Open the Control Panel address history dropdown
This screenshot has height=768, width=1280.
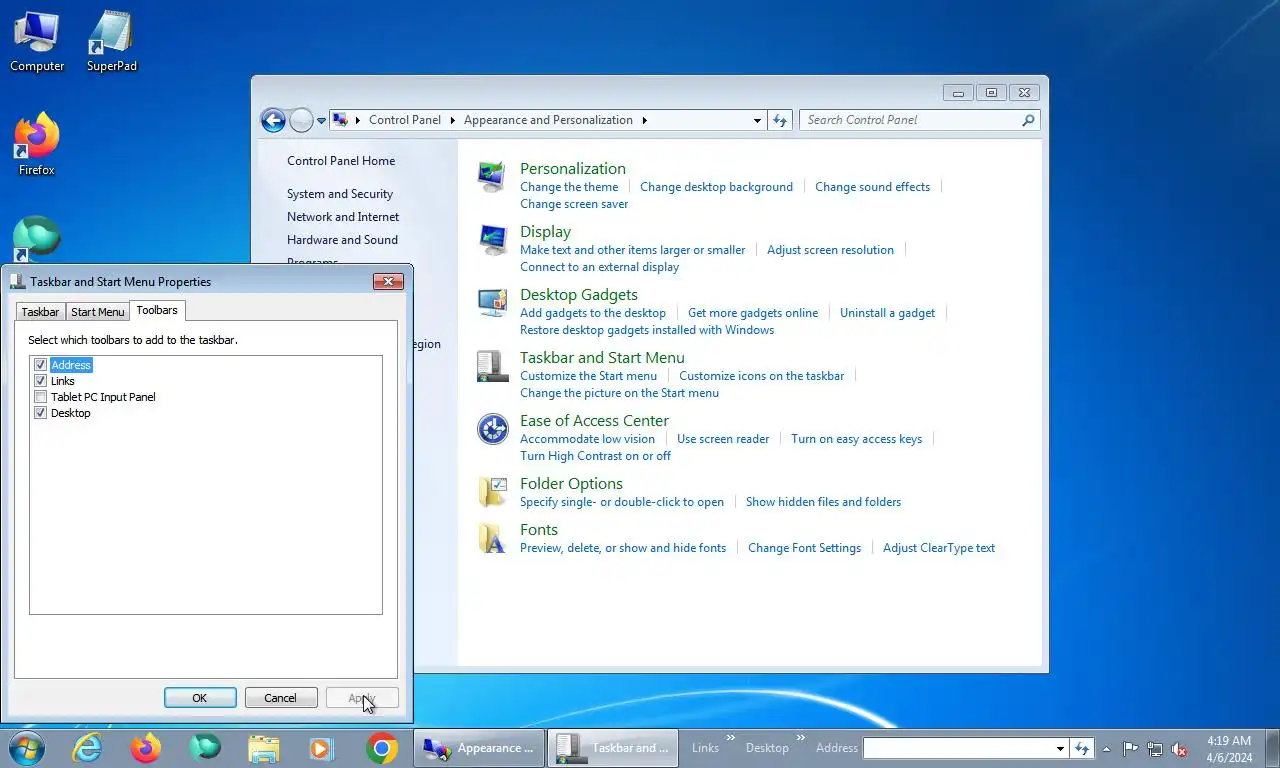[x=757, y=120]
